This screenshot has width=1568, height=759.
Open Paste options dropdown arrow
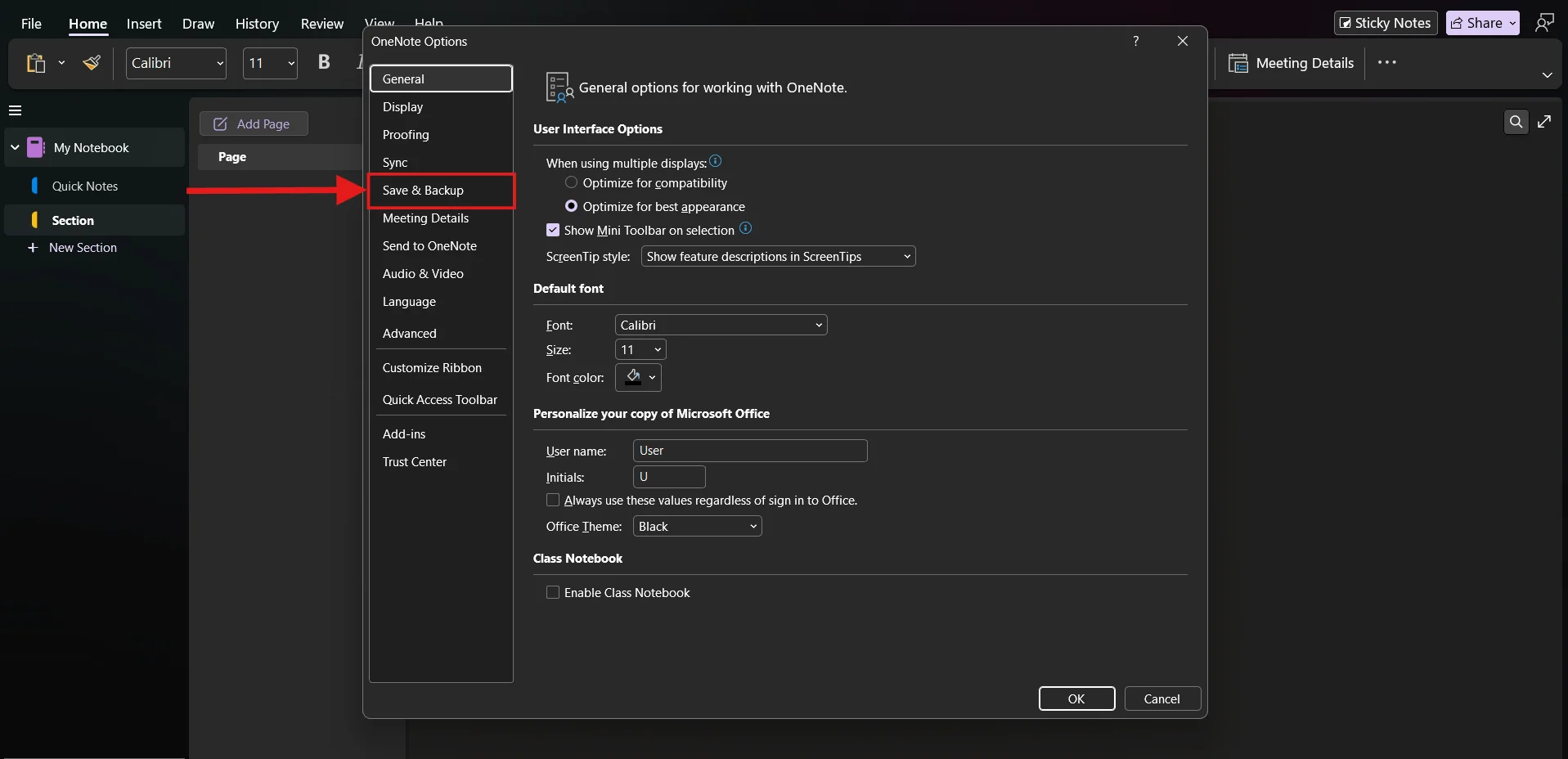61,63
